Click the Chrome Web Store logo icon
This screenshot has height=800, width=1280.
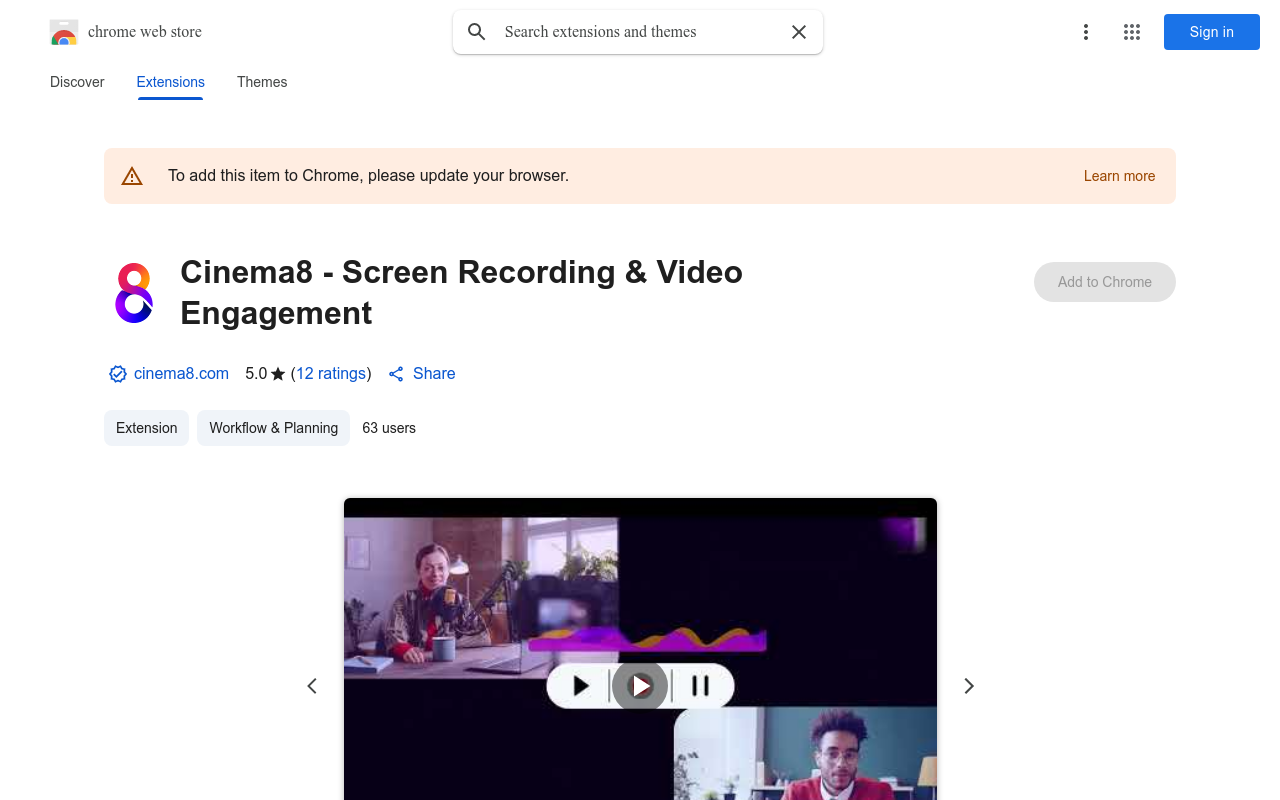[x=64, y=32]
